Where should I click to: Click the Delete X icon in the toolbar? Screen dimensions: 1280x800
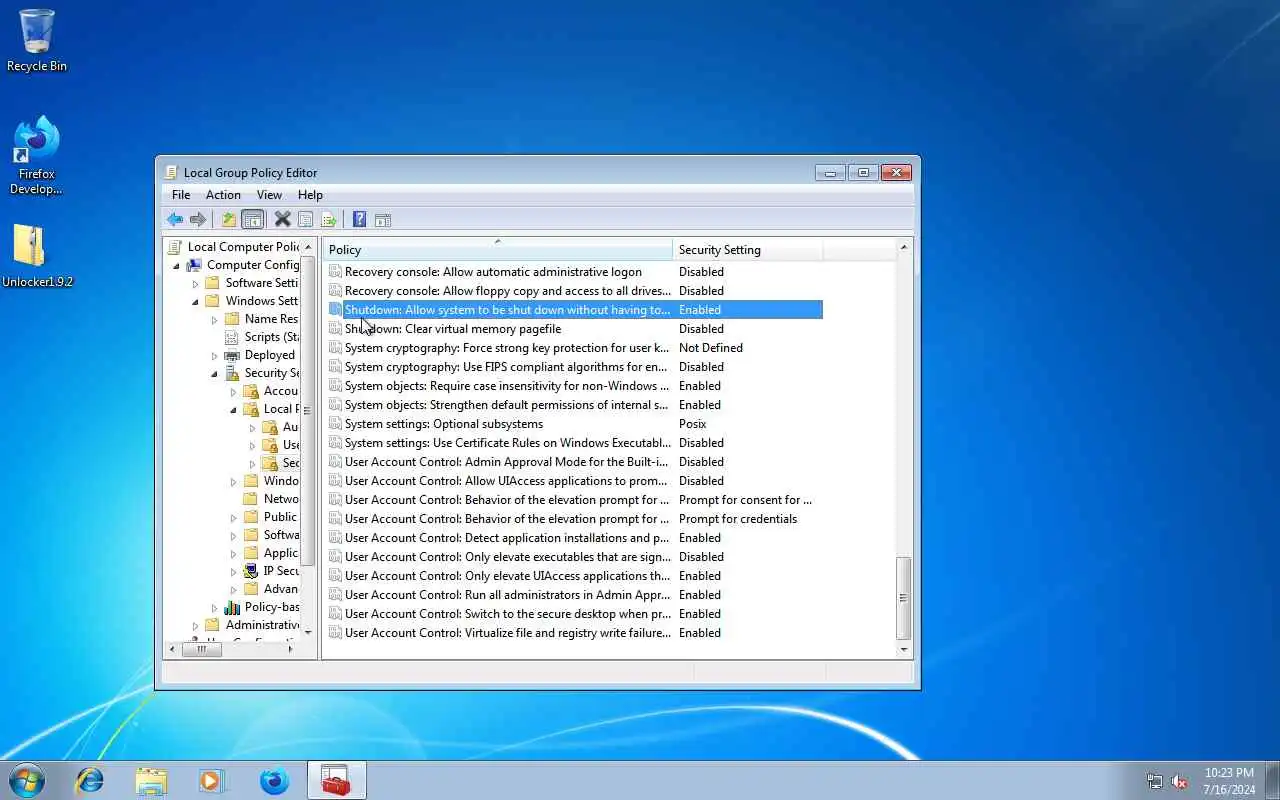[283, 219]
